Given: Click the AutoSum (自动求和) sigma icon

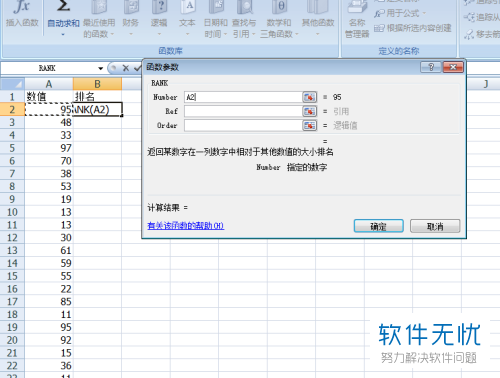Looking at the screenshot, I should [63, 7].
